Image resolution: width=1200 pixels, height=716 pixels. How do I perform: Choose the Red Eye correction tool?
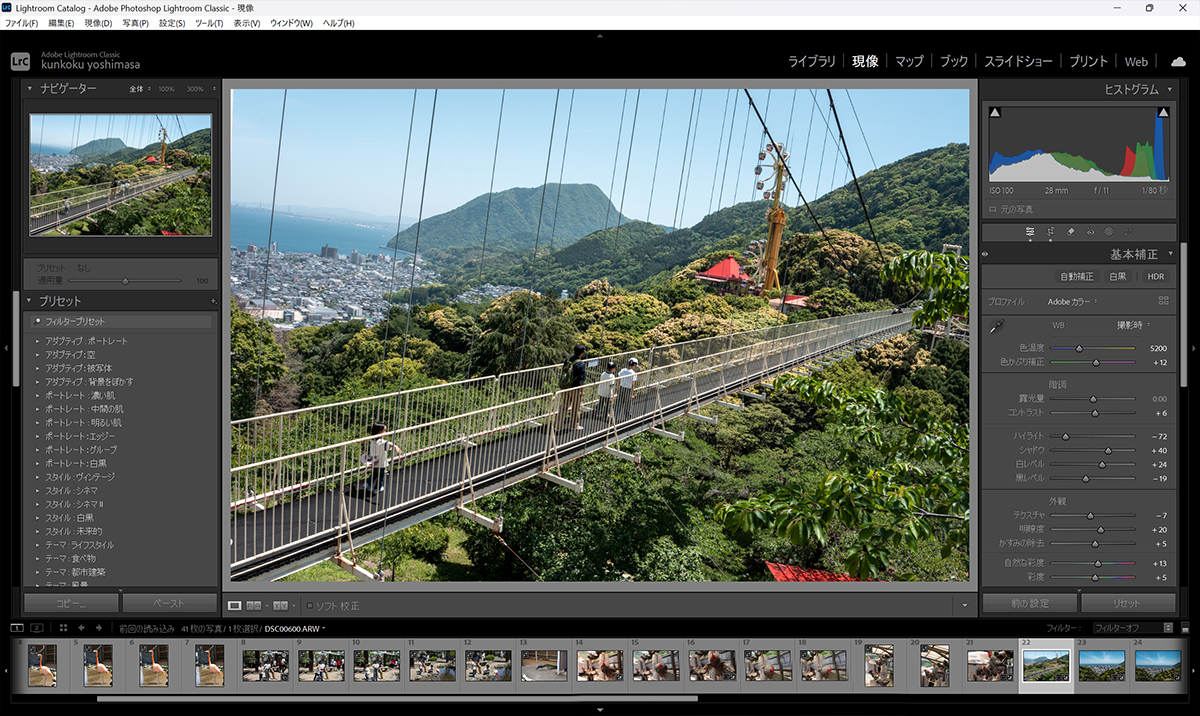tap(1090, 231)
